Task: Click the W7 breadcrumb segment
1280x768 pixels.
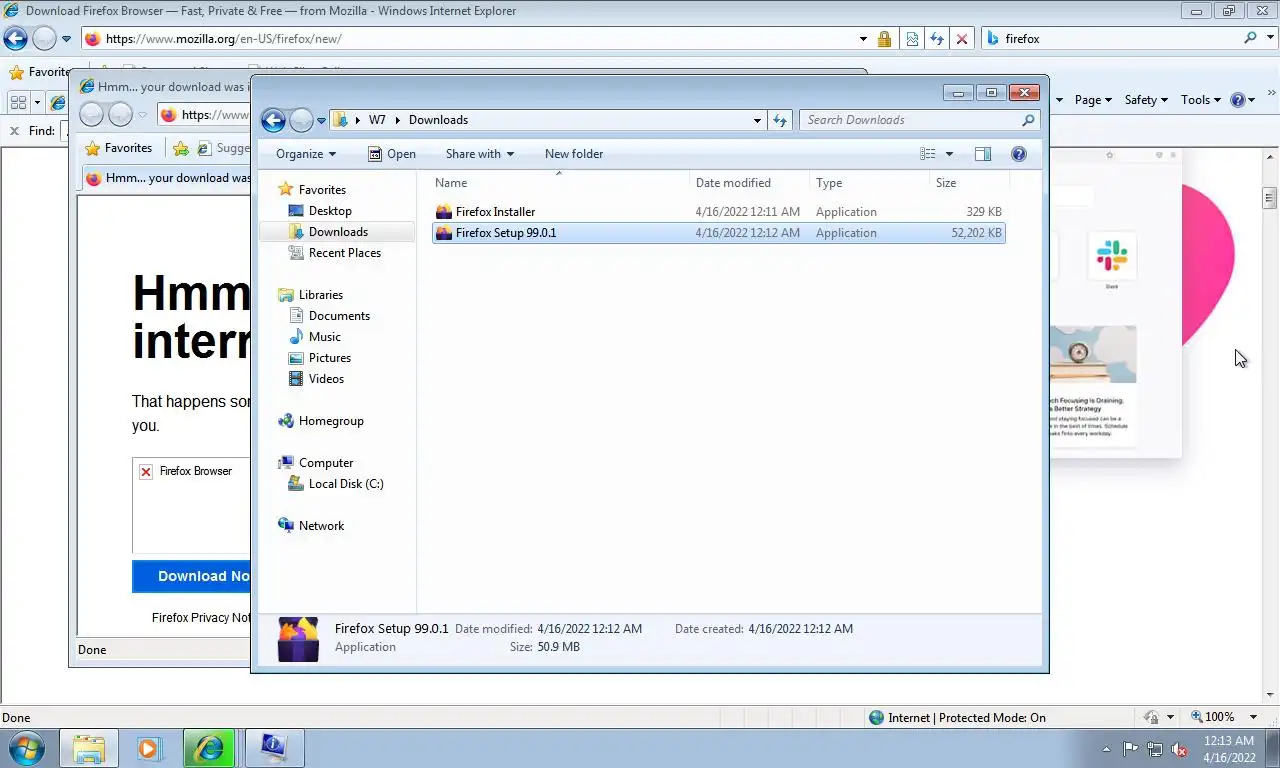Action: [377, 120]
